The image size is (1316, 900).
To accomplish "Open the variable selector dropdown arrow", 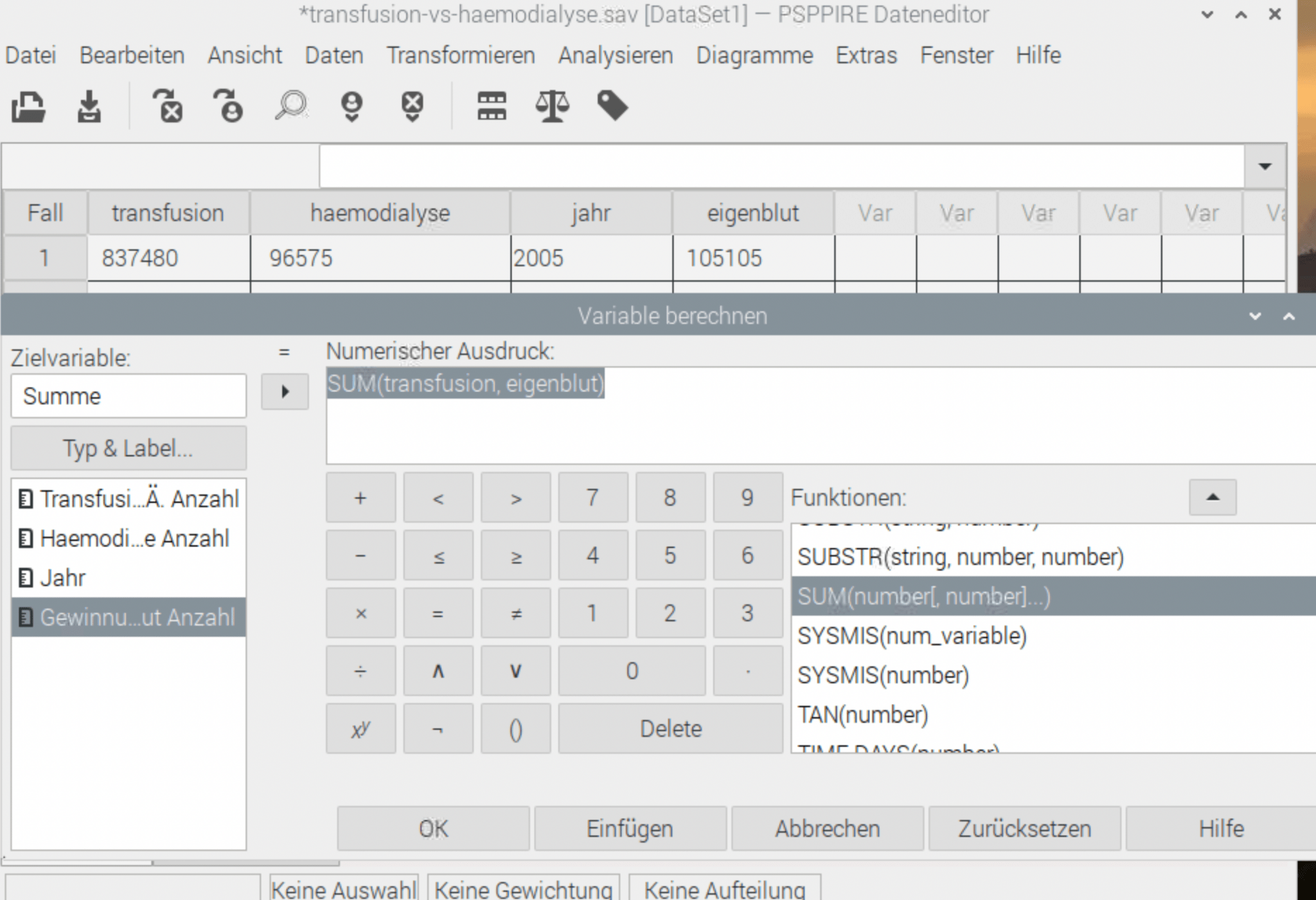I will coord(1264,166).
